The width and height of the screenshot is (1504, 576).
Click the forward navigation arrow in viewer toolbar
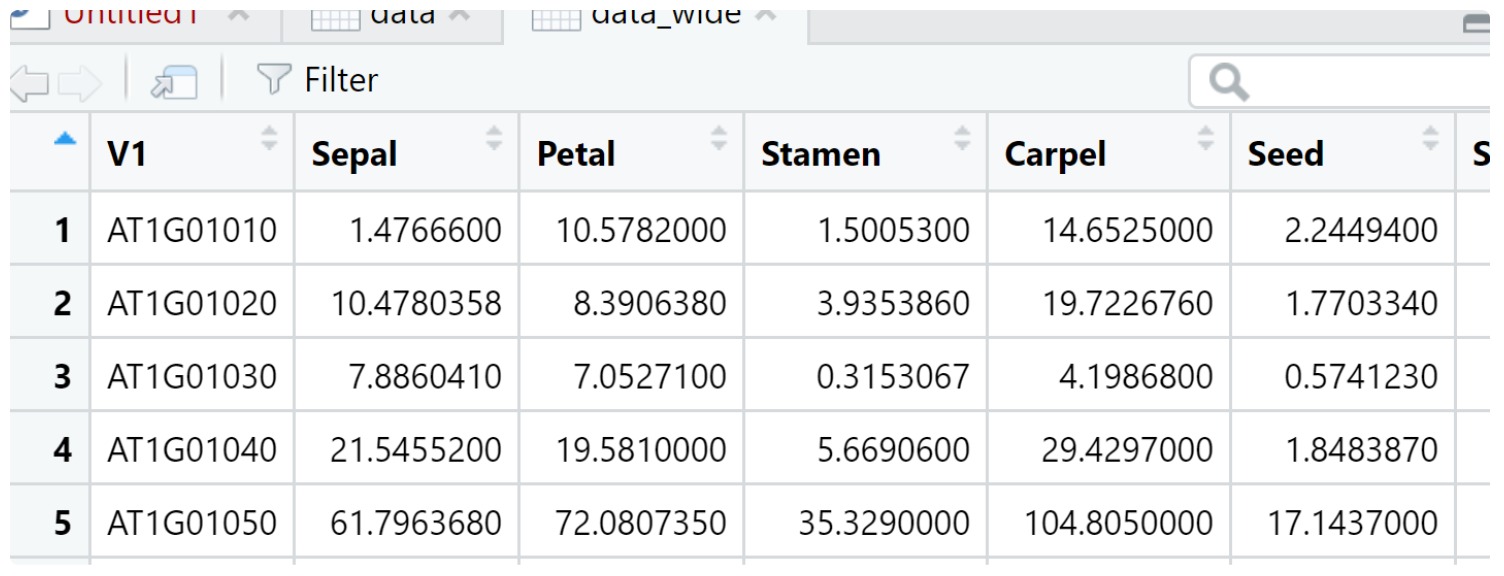point(84,82)
